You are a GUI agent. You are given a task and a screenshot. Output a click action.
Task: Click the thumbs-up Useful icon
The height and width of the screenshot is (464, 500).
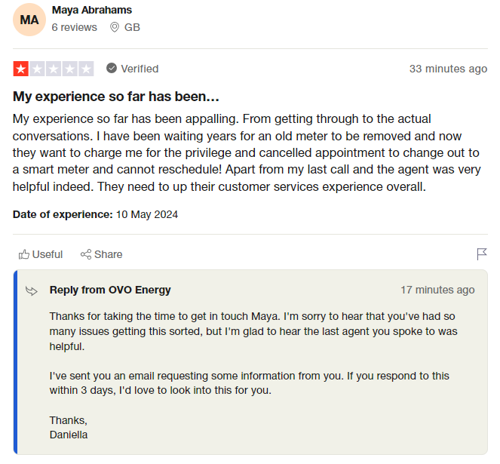pos(24,254)
